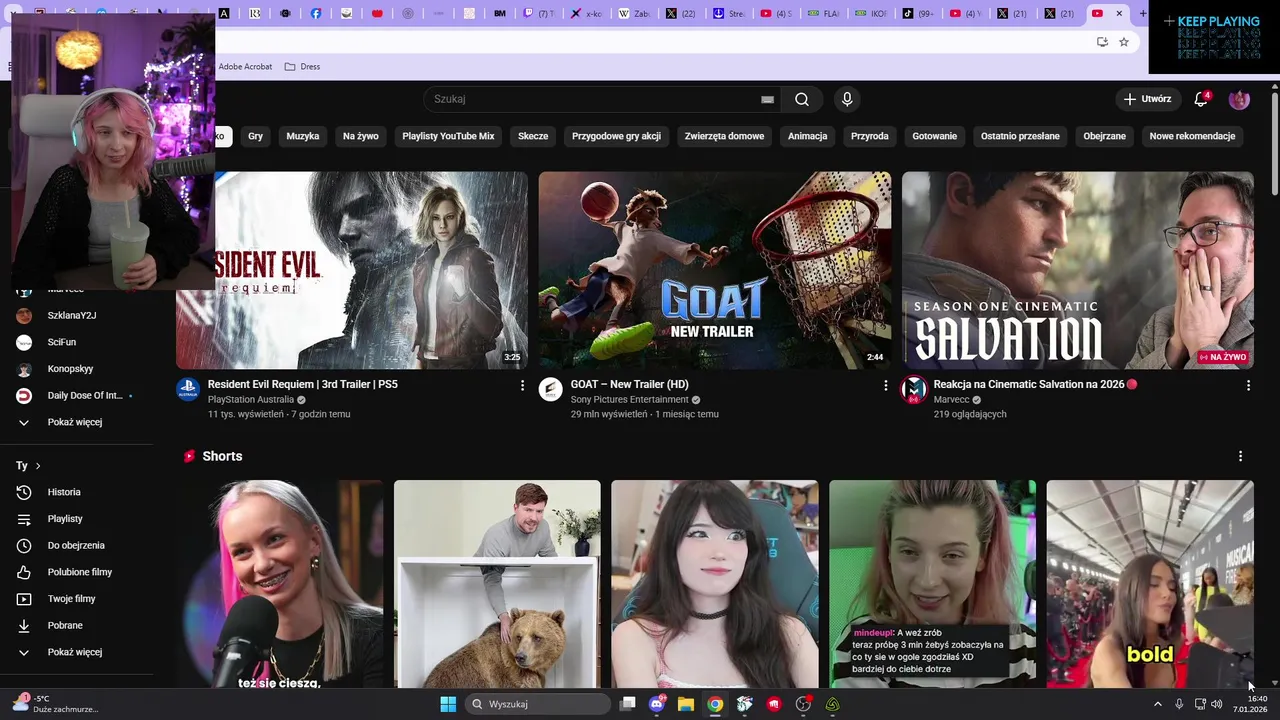Open the Shorts shelf options menu
Screen dimensions: 1280x720
(x=1241, y=456)
